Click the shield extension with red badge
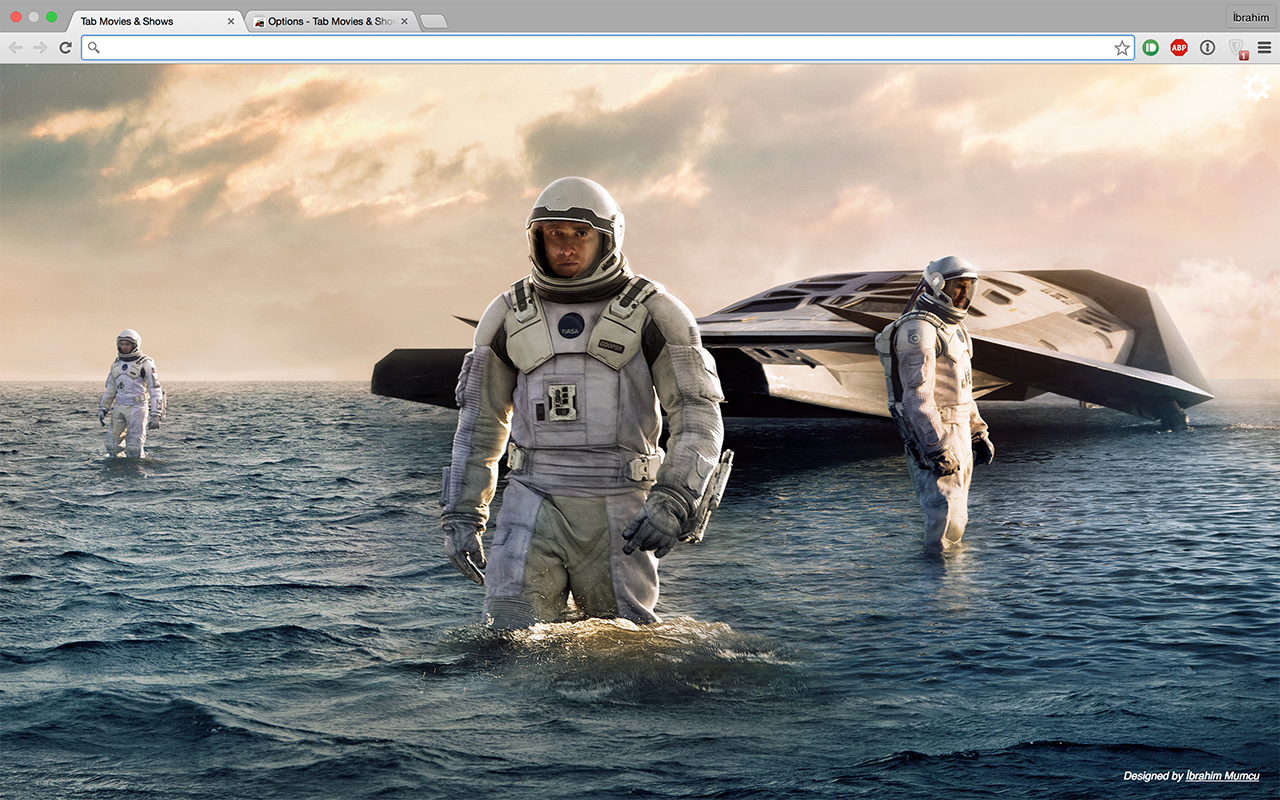 (1237, 49)
